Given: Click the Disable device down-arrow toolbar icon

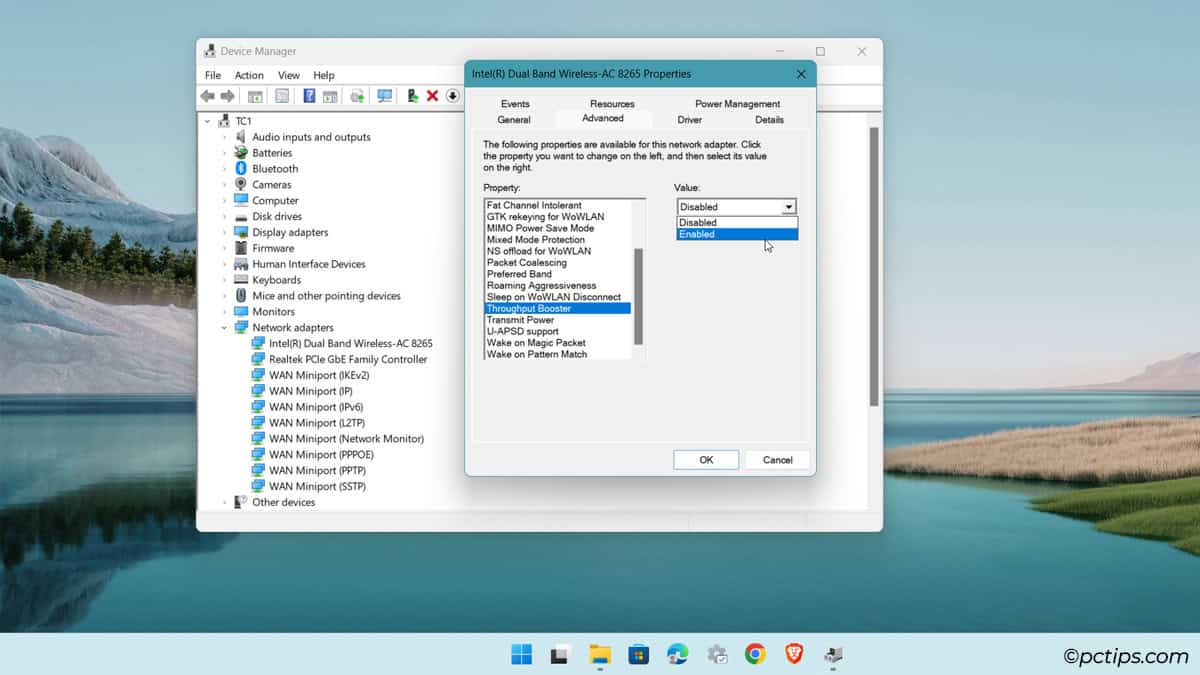Looking at the screenshot, I should click(x=452, y=96).
